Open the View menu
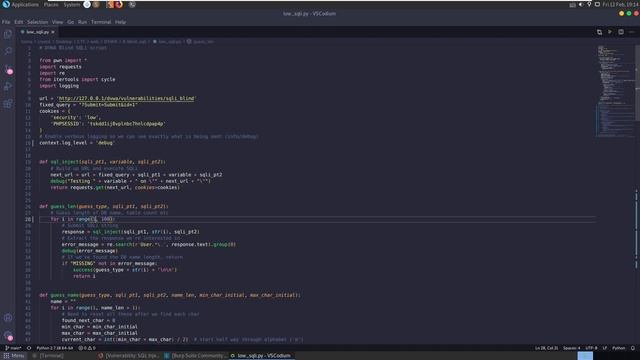This screenshot has width=640, height=360. coord(57,22)
